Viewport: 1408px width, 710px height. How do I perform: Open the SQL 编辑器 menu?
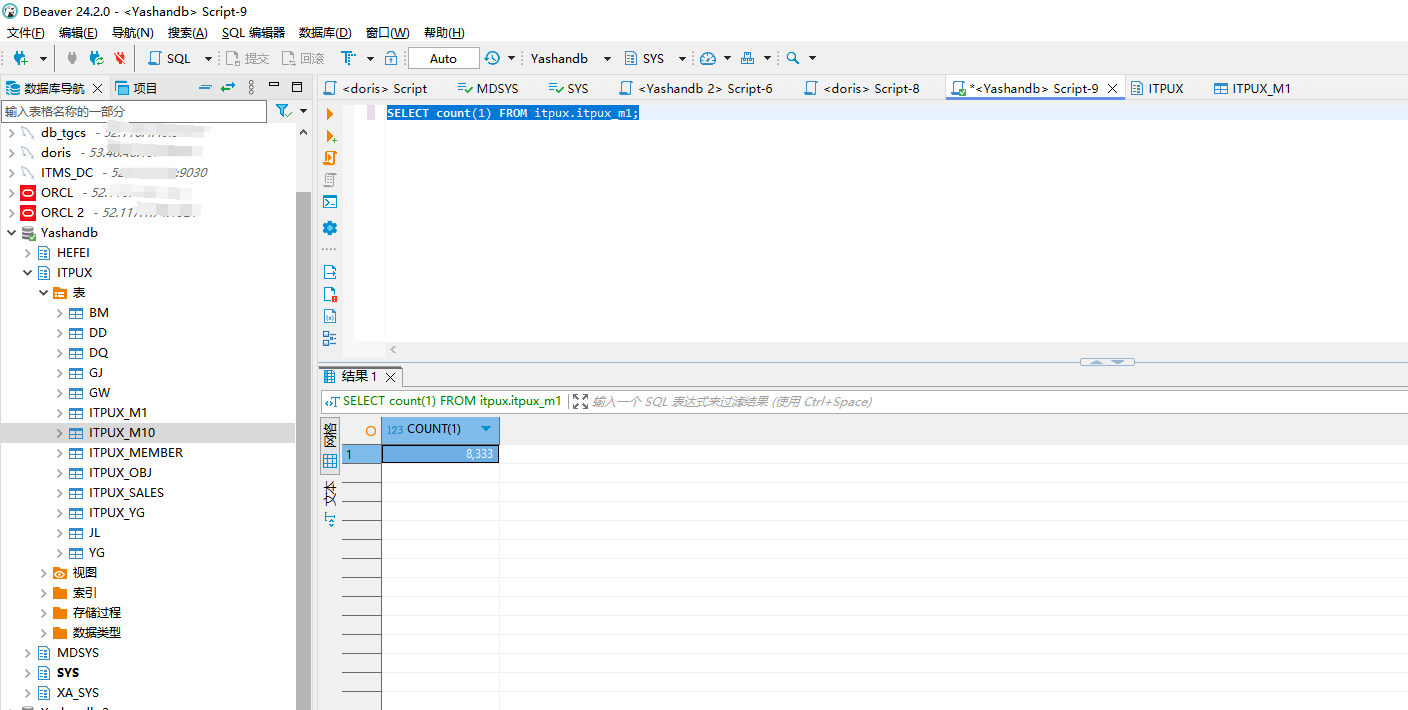(x=253, y=33)
